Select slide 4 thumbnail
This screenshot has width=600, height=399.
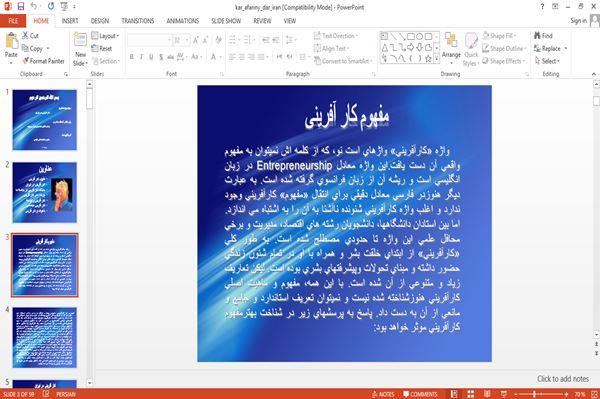click(x=45, y=338)
